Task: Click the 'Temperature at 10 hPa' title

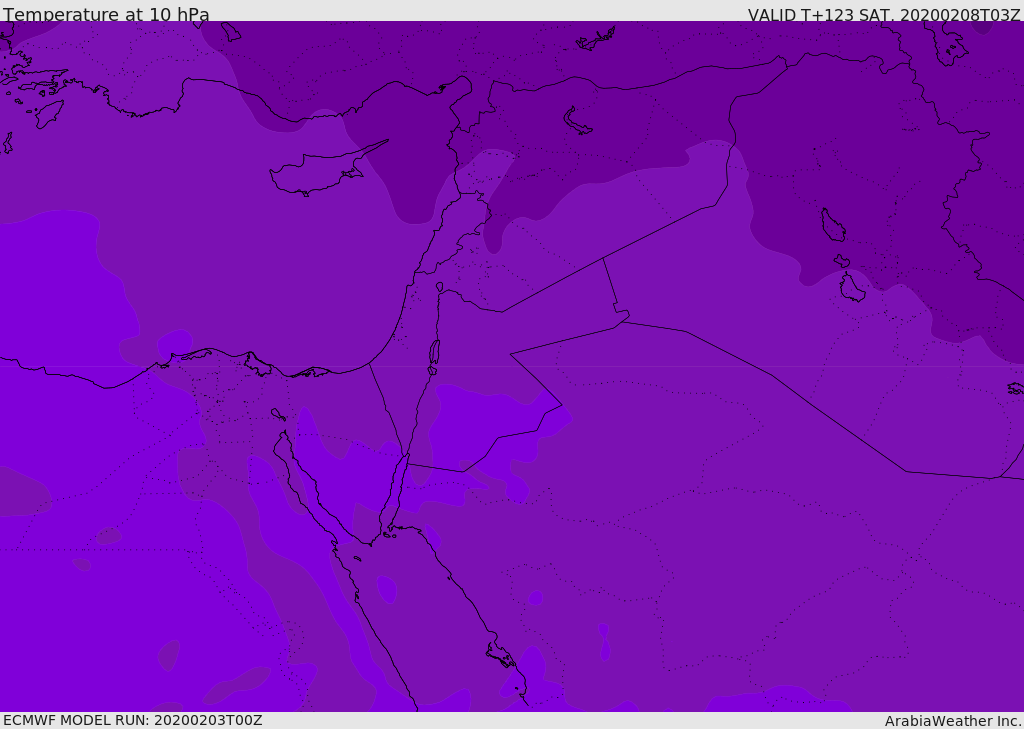Action: [x=106, y=15]
